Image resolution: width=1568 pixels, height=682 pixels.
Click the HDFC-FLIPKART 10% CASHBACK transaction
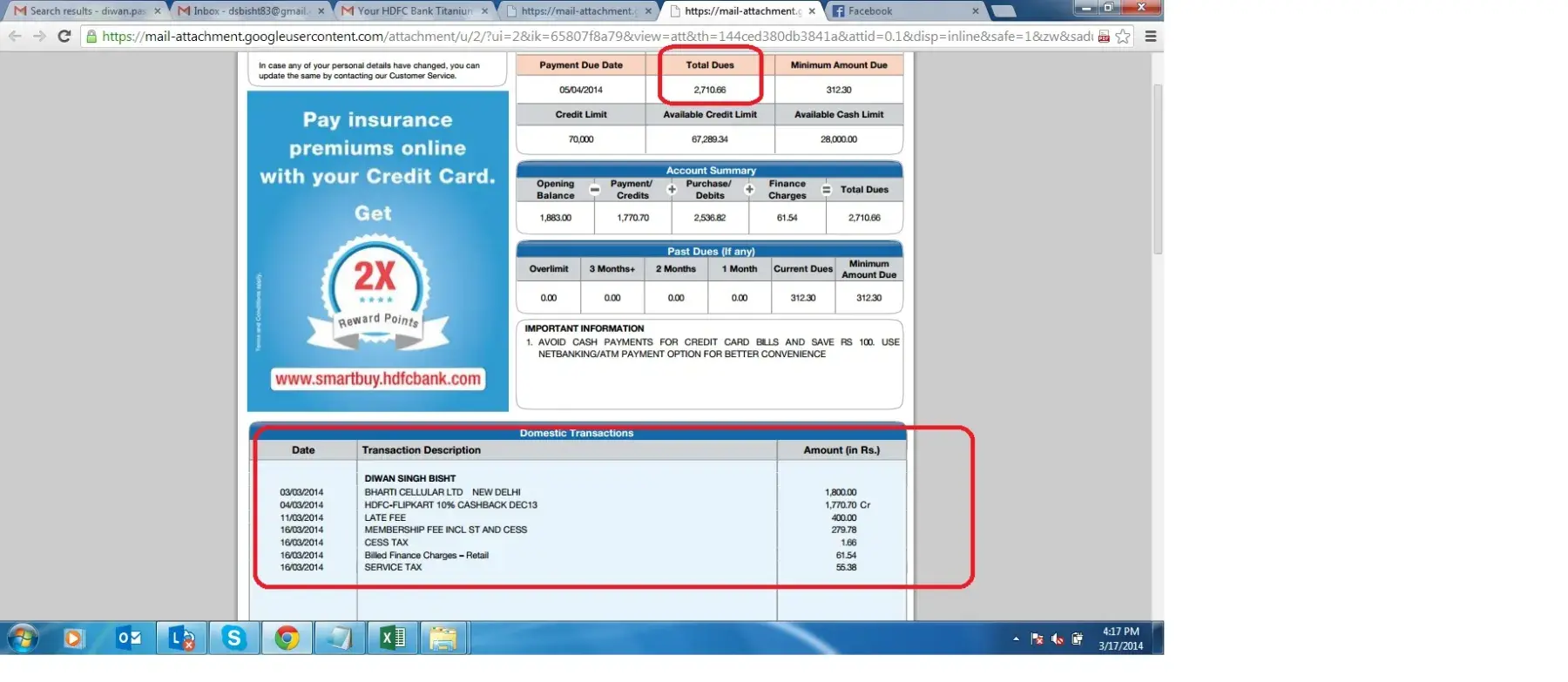579,505
